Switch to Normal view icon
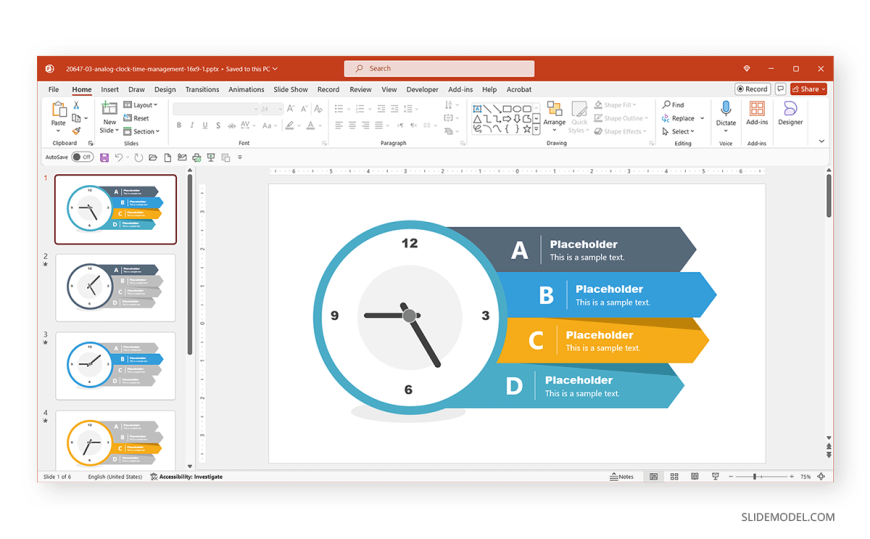The width and height of the screenshot is (870, 539). tap(654, 477)
